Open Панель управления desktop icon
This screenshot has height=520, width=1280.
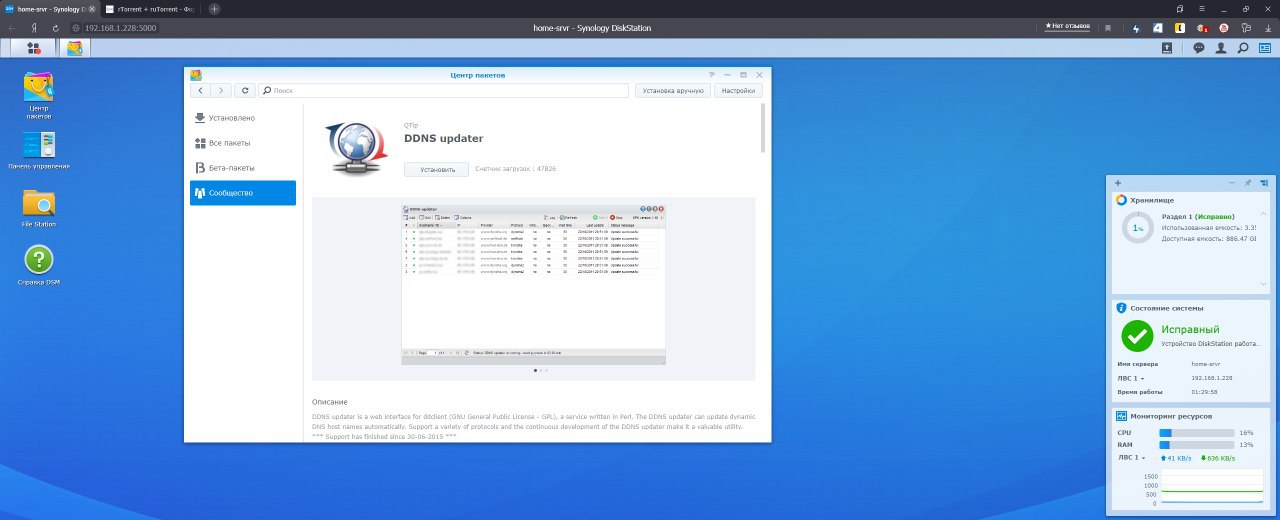point(39,150)
